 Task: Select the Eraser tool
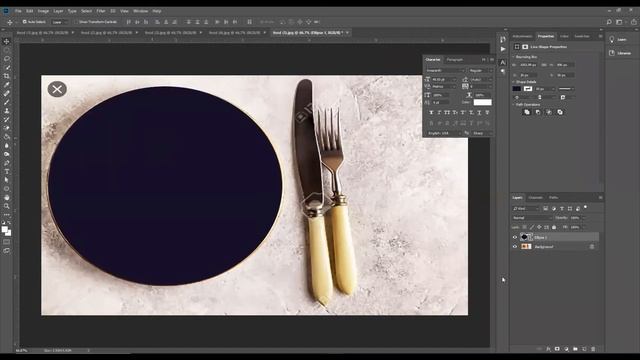click(x=7, y=128)
